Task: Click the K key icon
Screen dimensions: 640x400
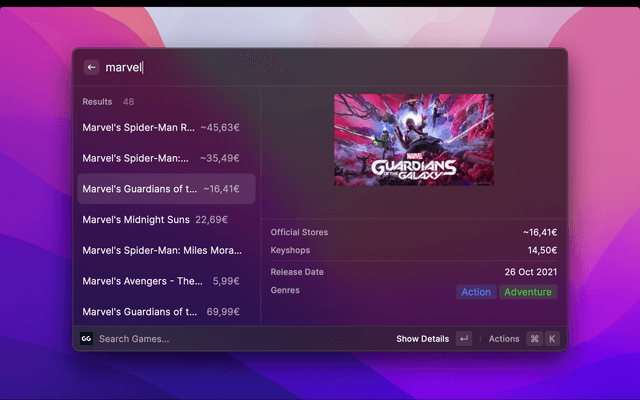Action: click(551, 339)
